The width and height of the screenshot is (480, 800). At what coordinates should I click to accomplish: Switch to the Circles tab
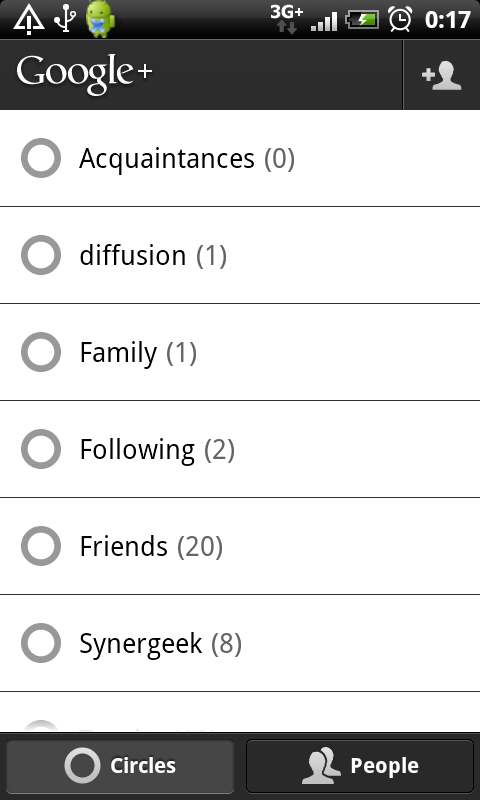120,766
